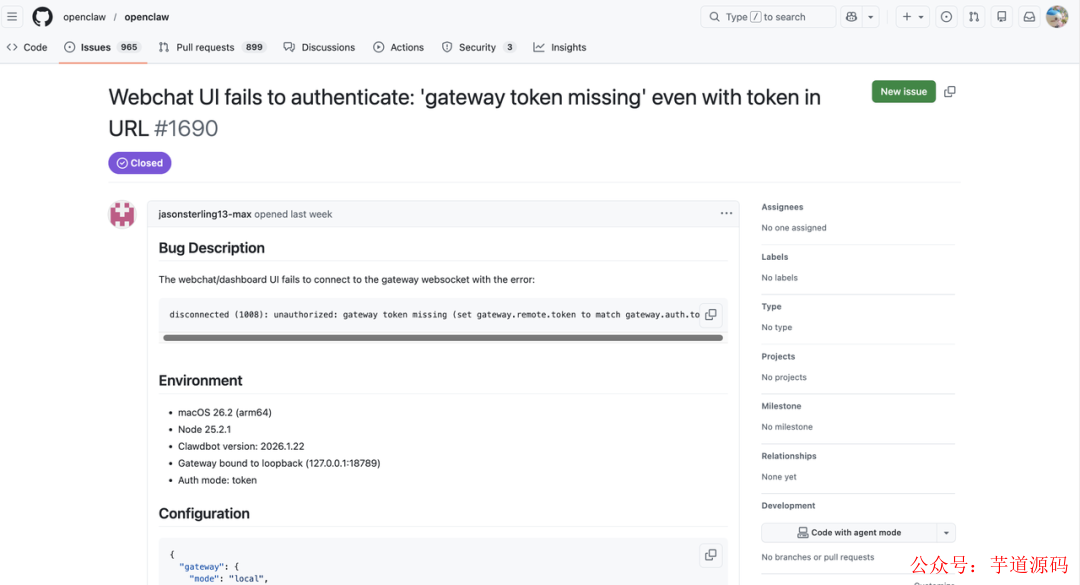Expand the Copilot model dropdown arrow
Viewport: 1080px width, 585px height.
(x=869, y=16)
